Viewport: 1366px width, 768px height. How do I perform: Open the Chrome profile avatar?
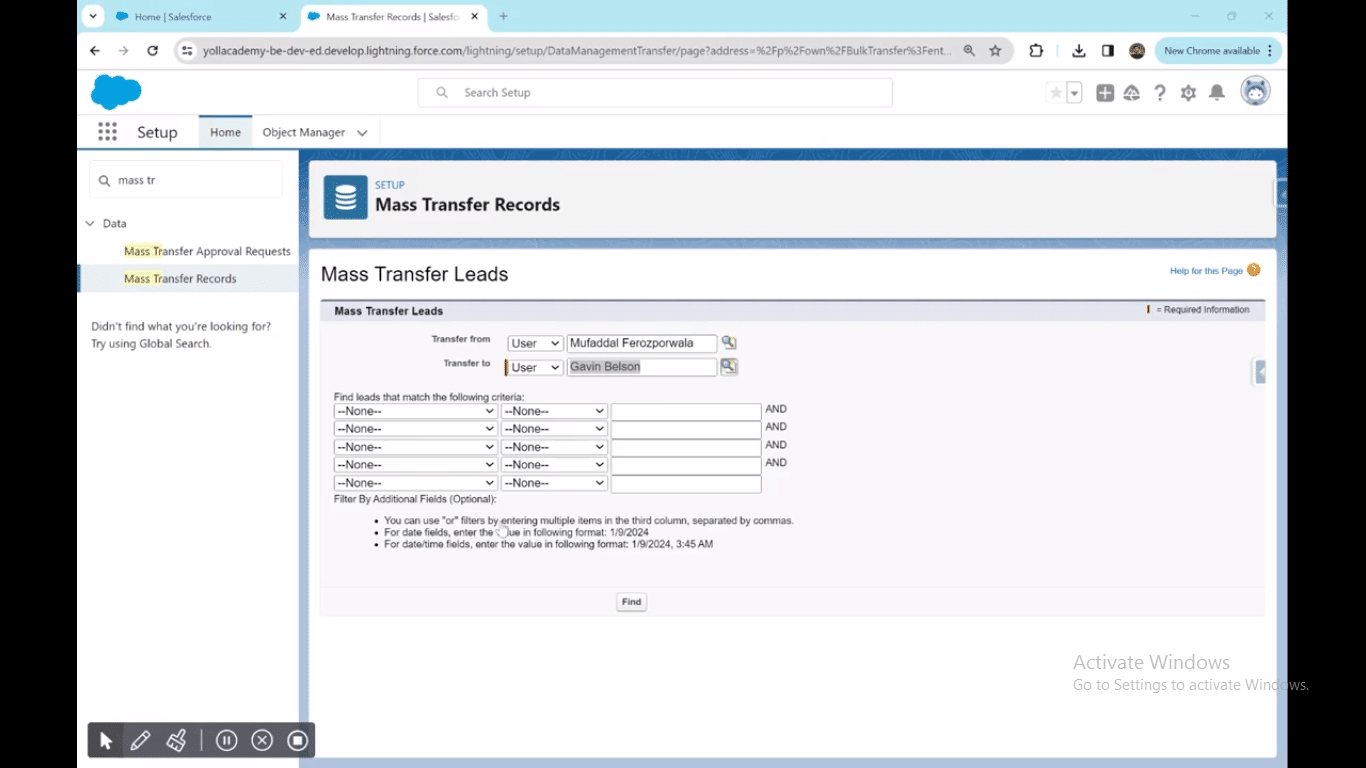(1137, 50)
